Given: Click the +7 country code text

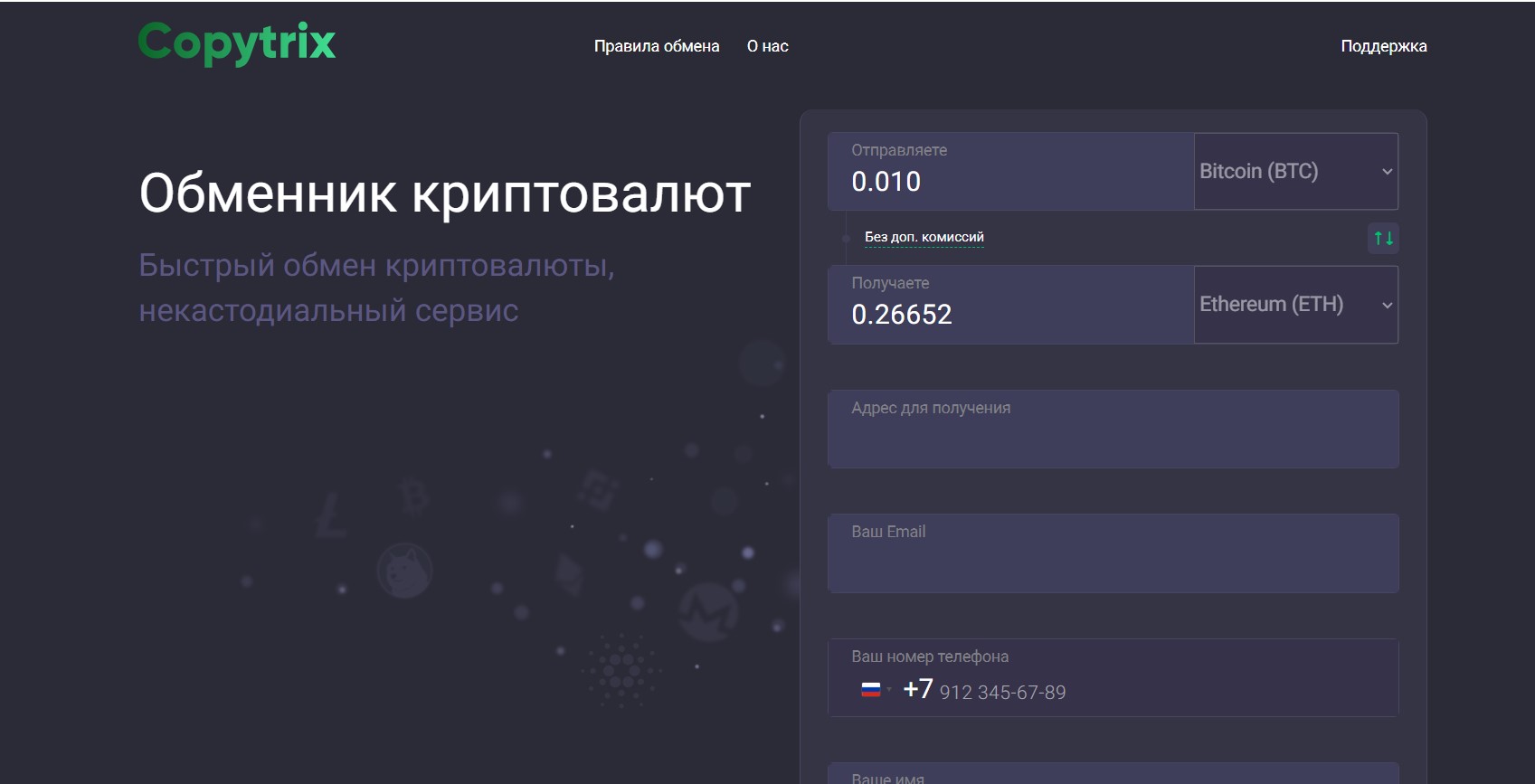Looking at the screenshot, I should point(918,689).
